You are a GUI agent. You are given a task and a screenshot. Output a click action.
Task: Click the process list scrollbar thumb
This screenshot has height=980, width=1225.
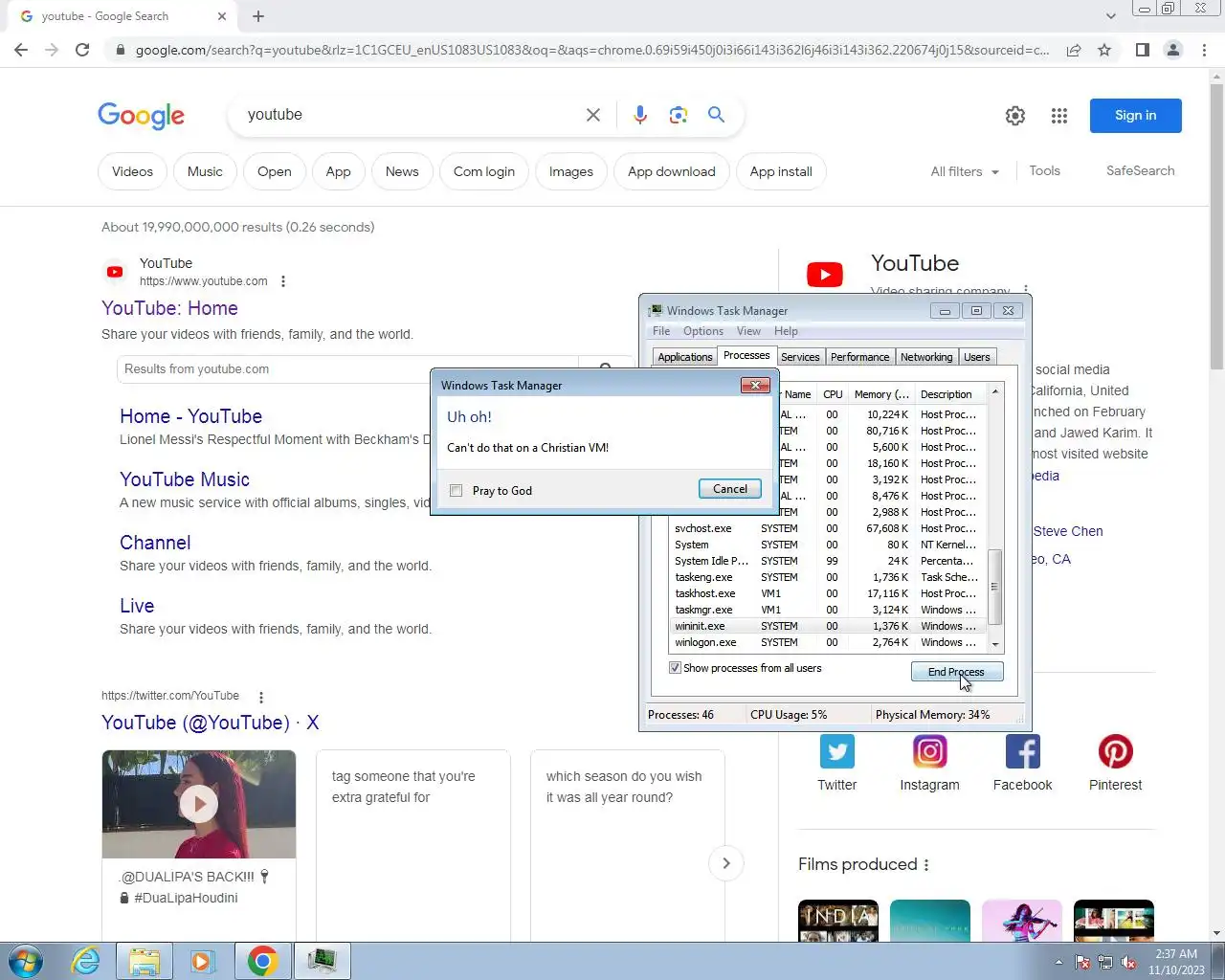coord(995,587)
